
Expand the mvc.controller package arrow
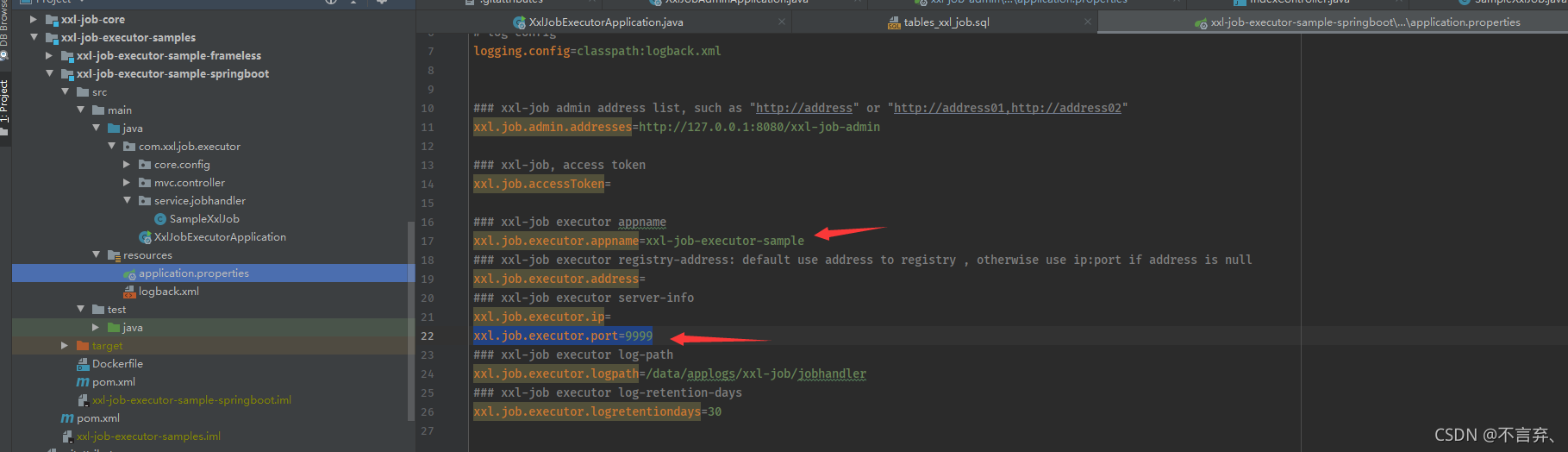[x=127, y=182]
